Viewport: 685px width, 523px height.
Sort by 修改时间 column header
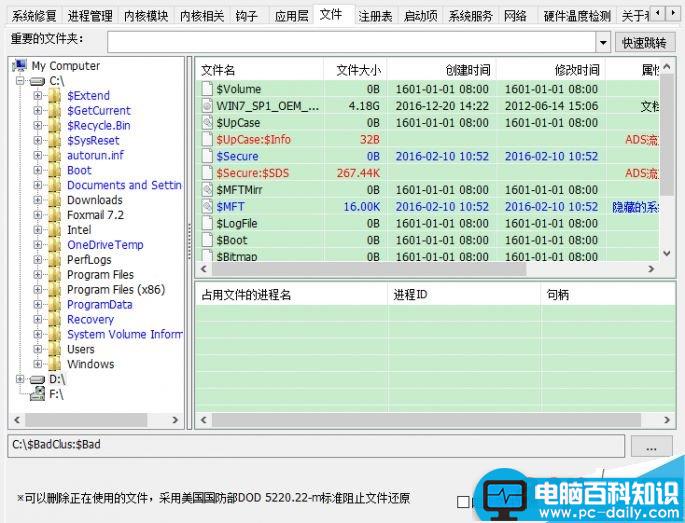click(x=551, y=70)
